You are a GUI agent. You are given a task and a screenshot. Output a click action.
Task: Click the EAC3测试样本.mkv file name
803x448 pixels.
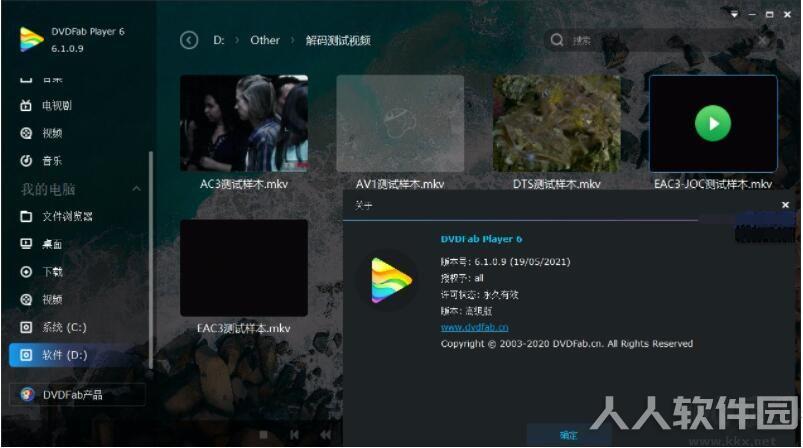point(244,328)
